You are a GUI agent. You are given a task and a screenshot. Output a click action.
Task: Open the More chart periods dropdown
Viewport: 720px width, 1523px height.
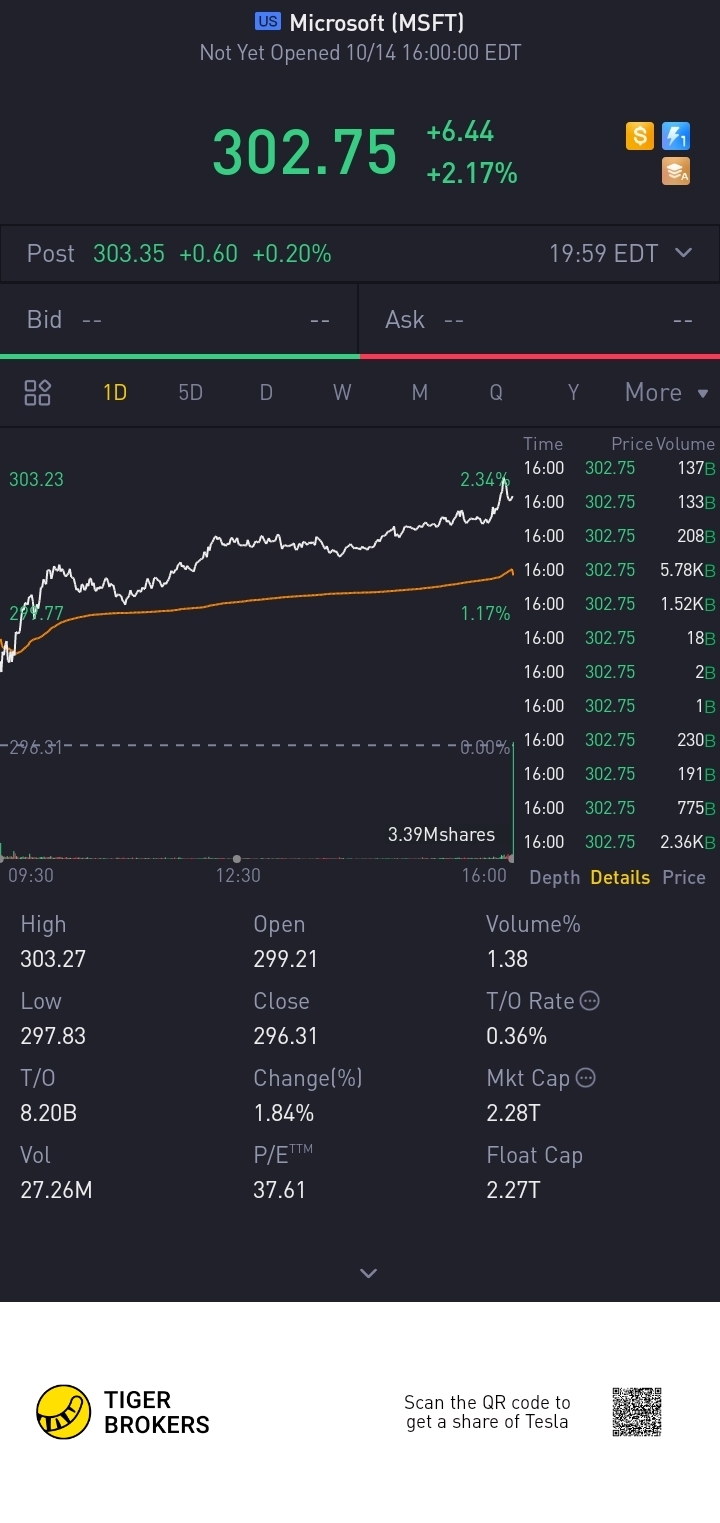(x=667, y=392)
